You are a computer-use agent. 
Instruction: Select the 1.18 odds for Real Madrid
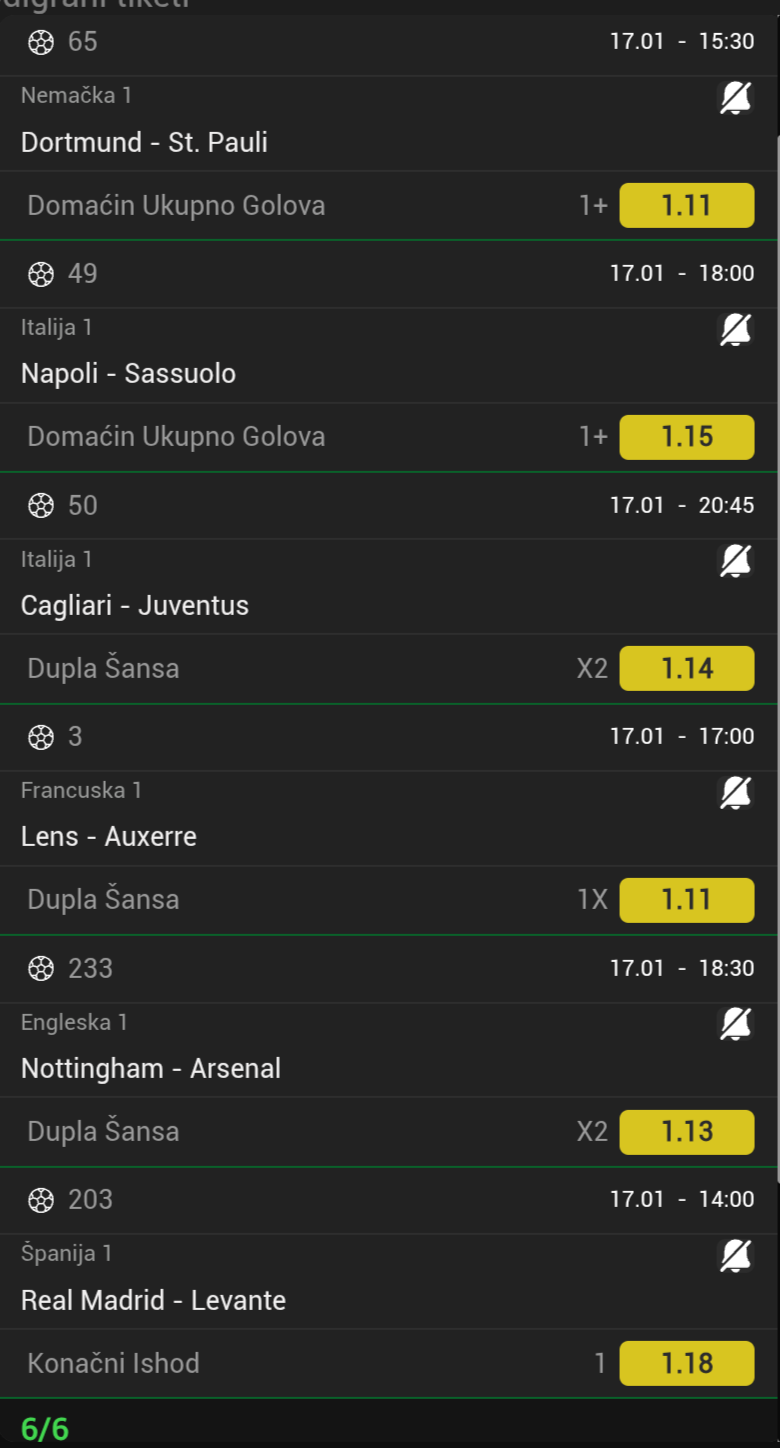[687, 1363]
